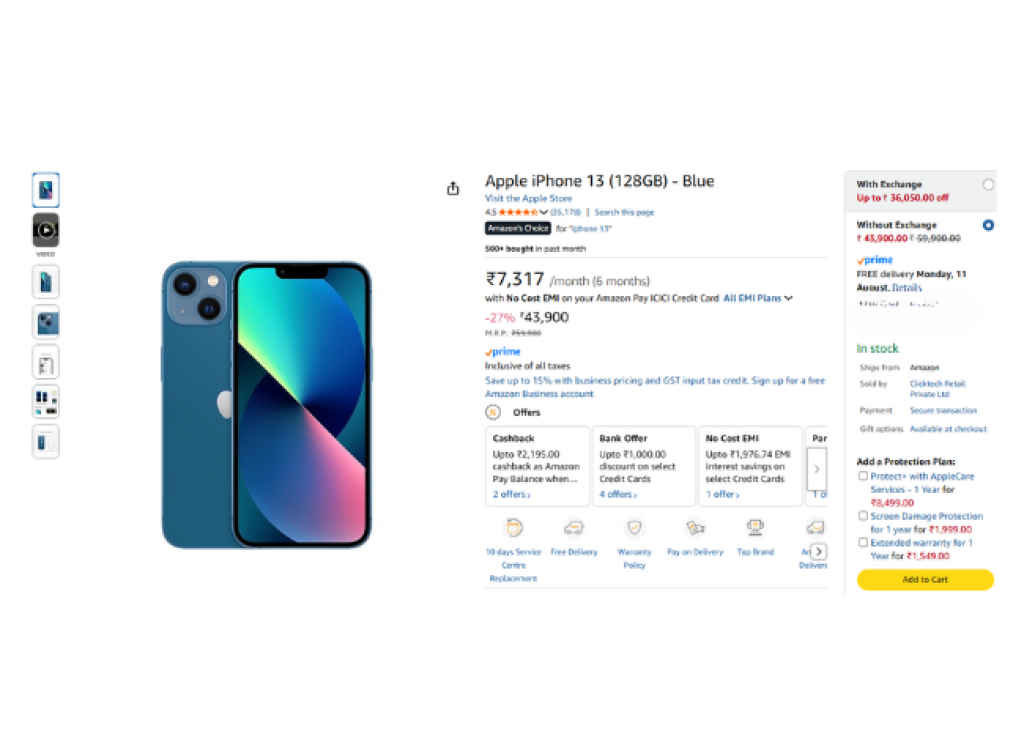The image size is (1024, 756).
Task: Open the star rating breakdown chevron
Action: (544, 213)
